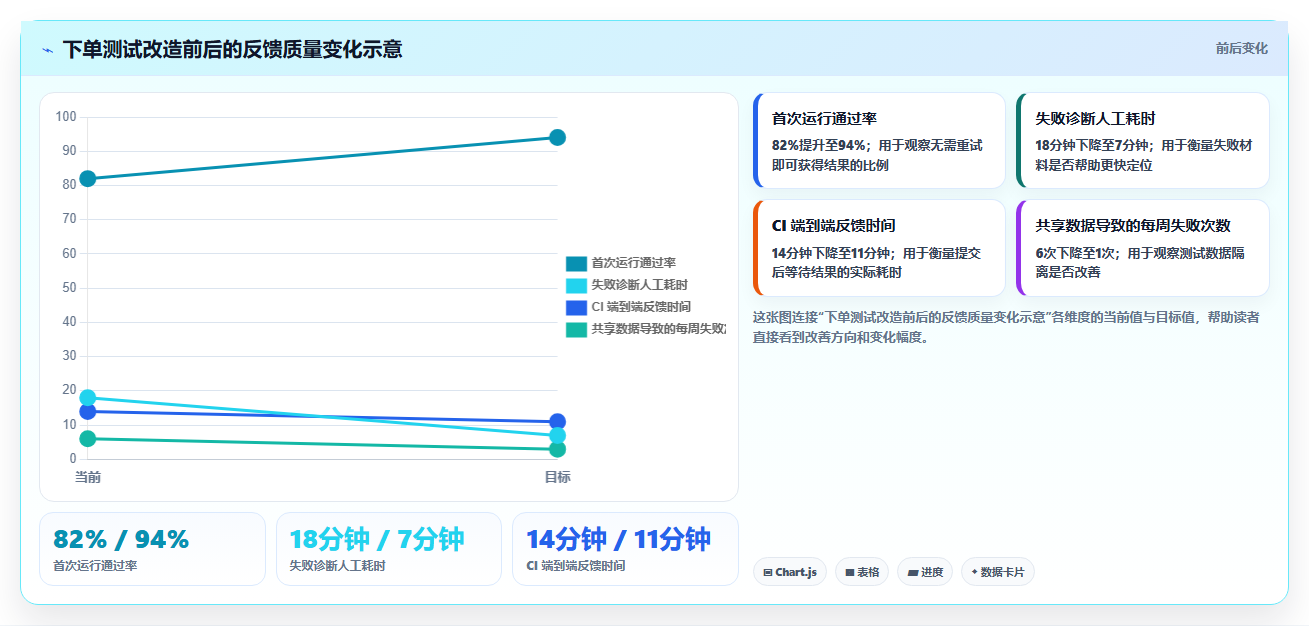Click the 进度 chip icon

tap(913, 573)
